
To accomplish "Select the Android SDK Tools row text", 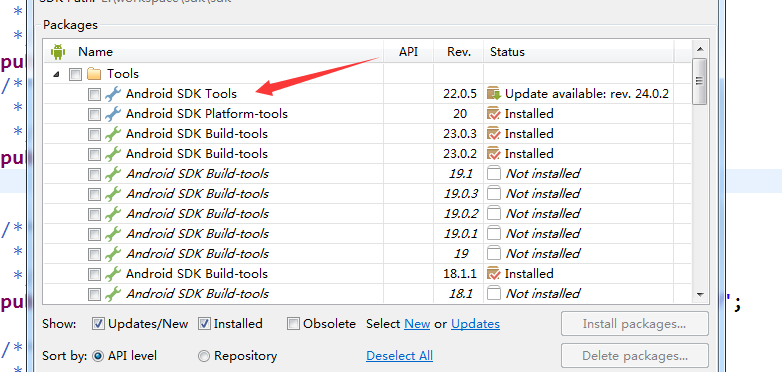I will coord(182,94).
